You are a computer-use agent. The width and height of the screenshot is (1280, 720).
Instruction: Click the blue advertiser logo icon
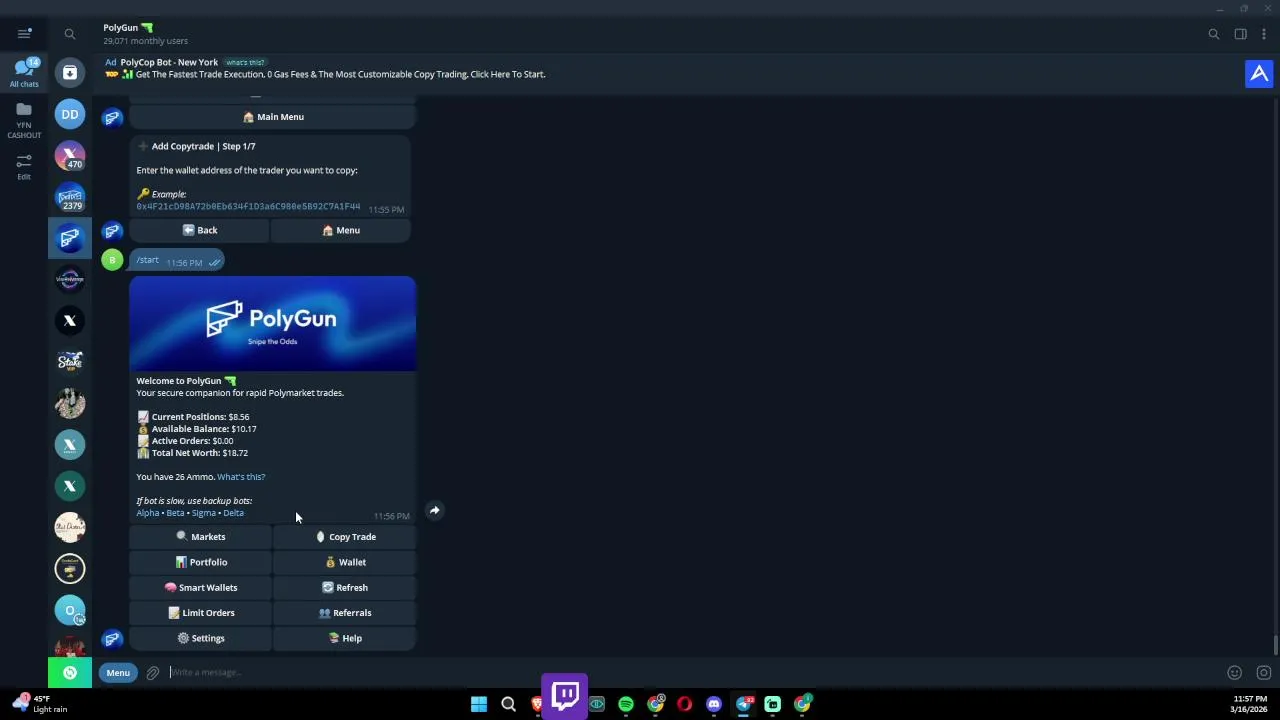click(1259, 74)
